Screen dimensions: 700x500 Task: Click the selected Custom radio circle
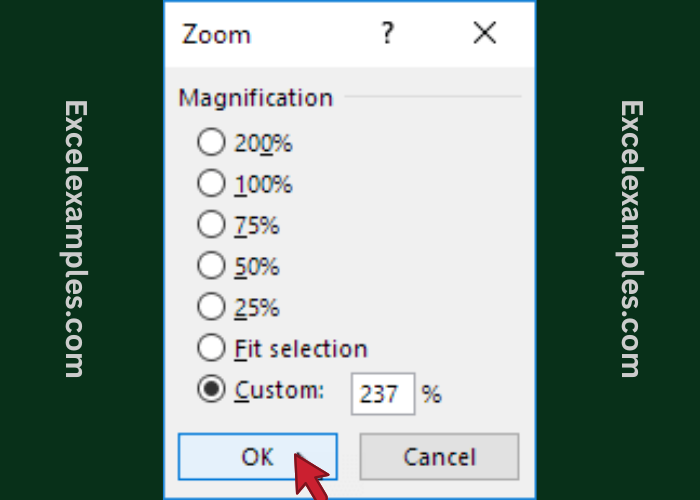click(x=211, y=390)
